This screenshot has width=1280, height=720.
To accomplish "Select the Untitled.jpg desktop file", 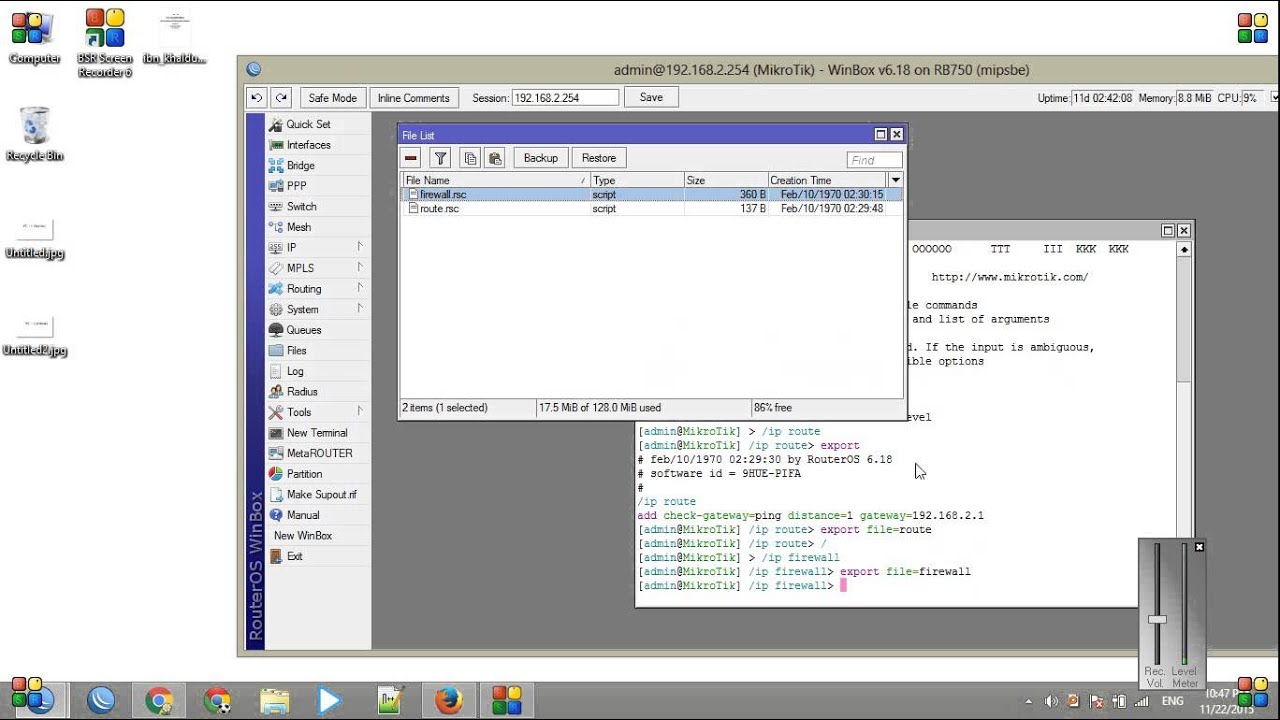I will [35, 238].
